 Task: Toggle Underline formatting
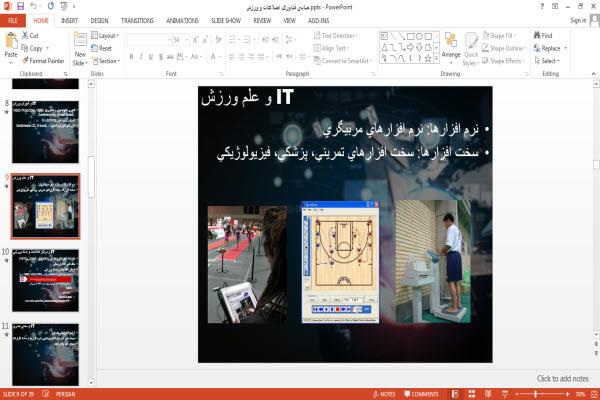click(151, 57)
